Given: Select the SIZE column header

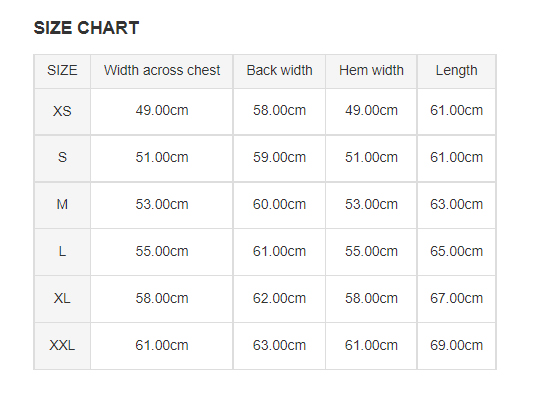Looking at the screenshot, I should coord(62,71).
